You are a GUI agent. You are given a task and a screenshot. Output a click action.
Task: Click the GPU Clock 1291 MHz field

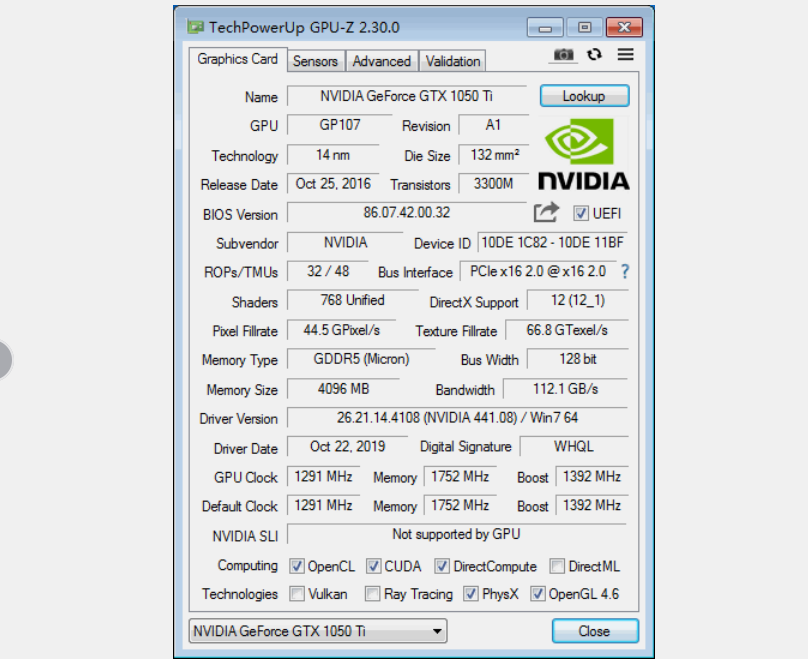(x=323, y=477)
